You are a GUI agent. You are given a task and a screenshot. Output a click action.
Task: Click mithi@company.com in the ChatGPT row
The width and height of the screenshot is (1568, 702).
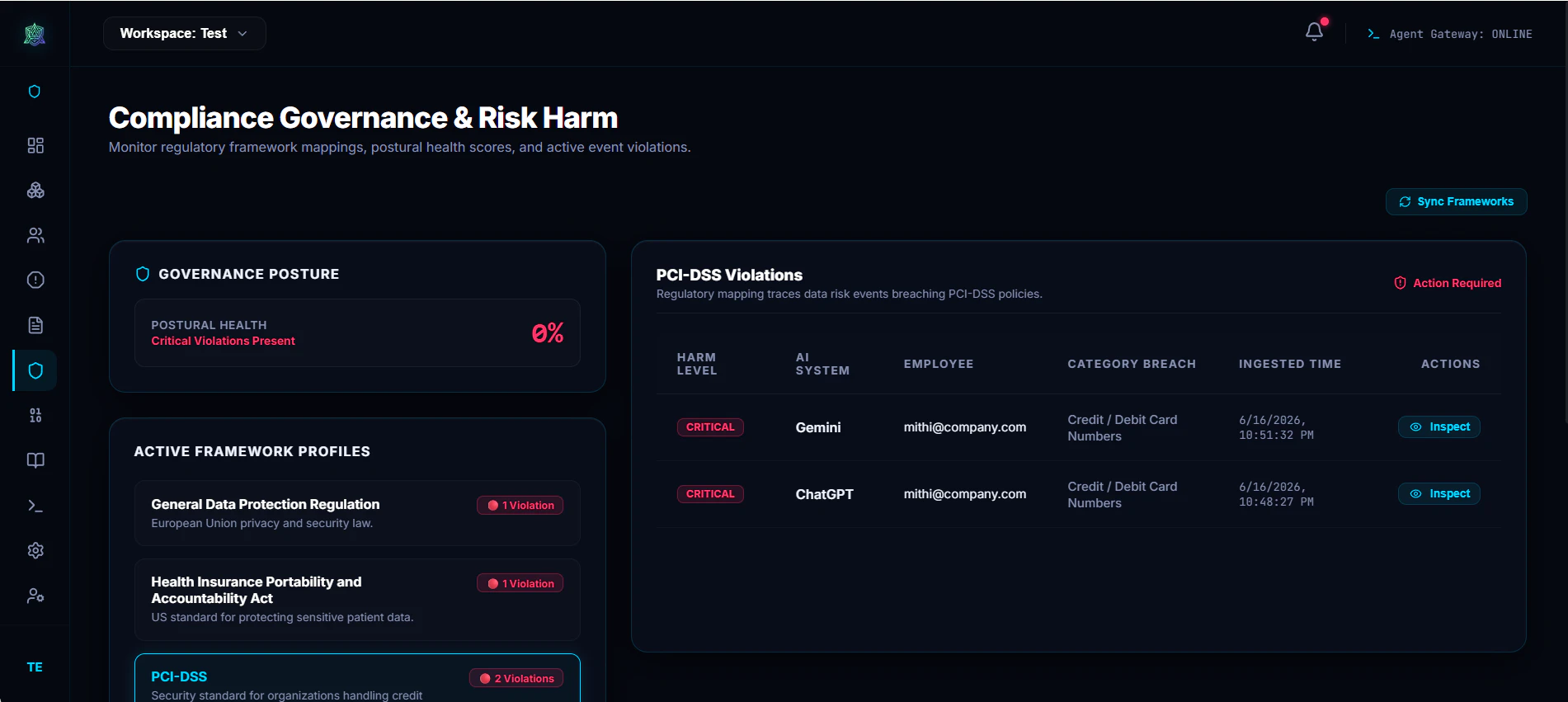(964, 494)
